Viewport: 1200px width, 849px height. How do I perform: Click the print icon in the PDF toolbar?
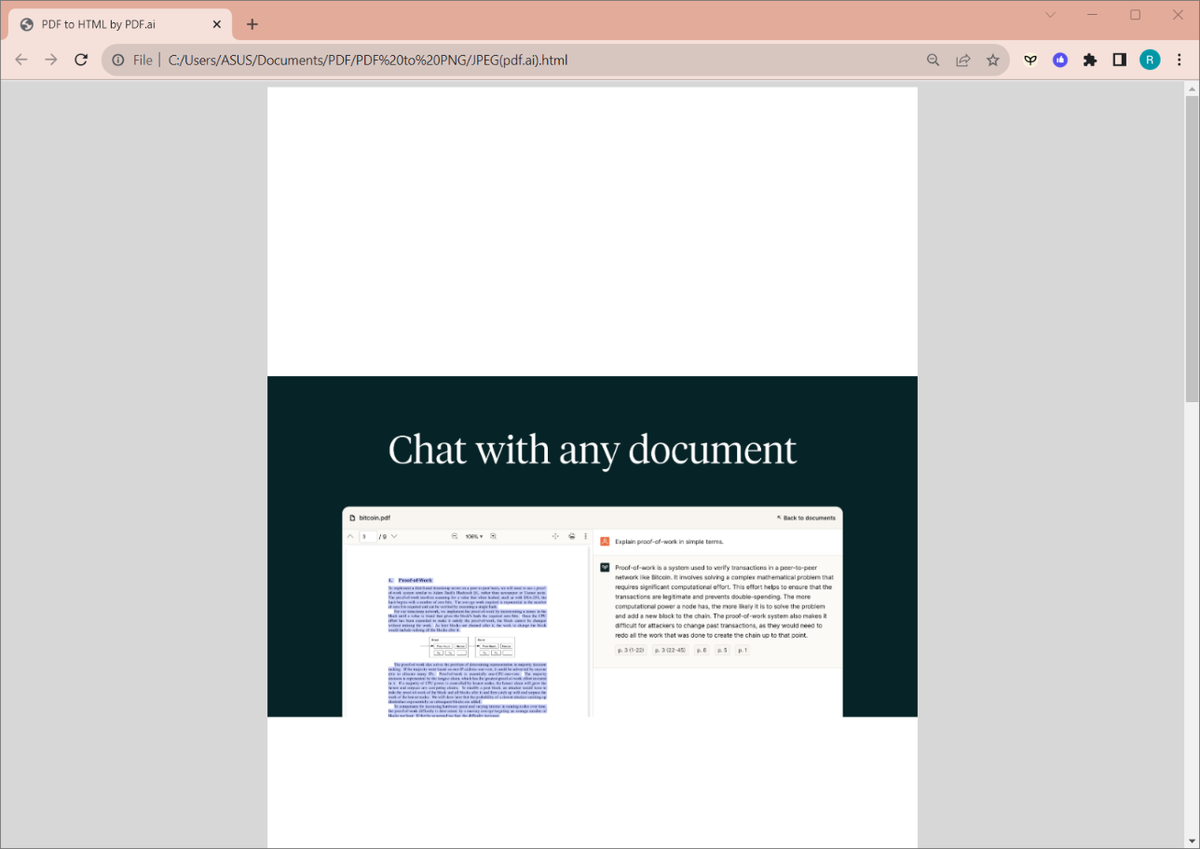click(571, 536)
